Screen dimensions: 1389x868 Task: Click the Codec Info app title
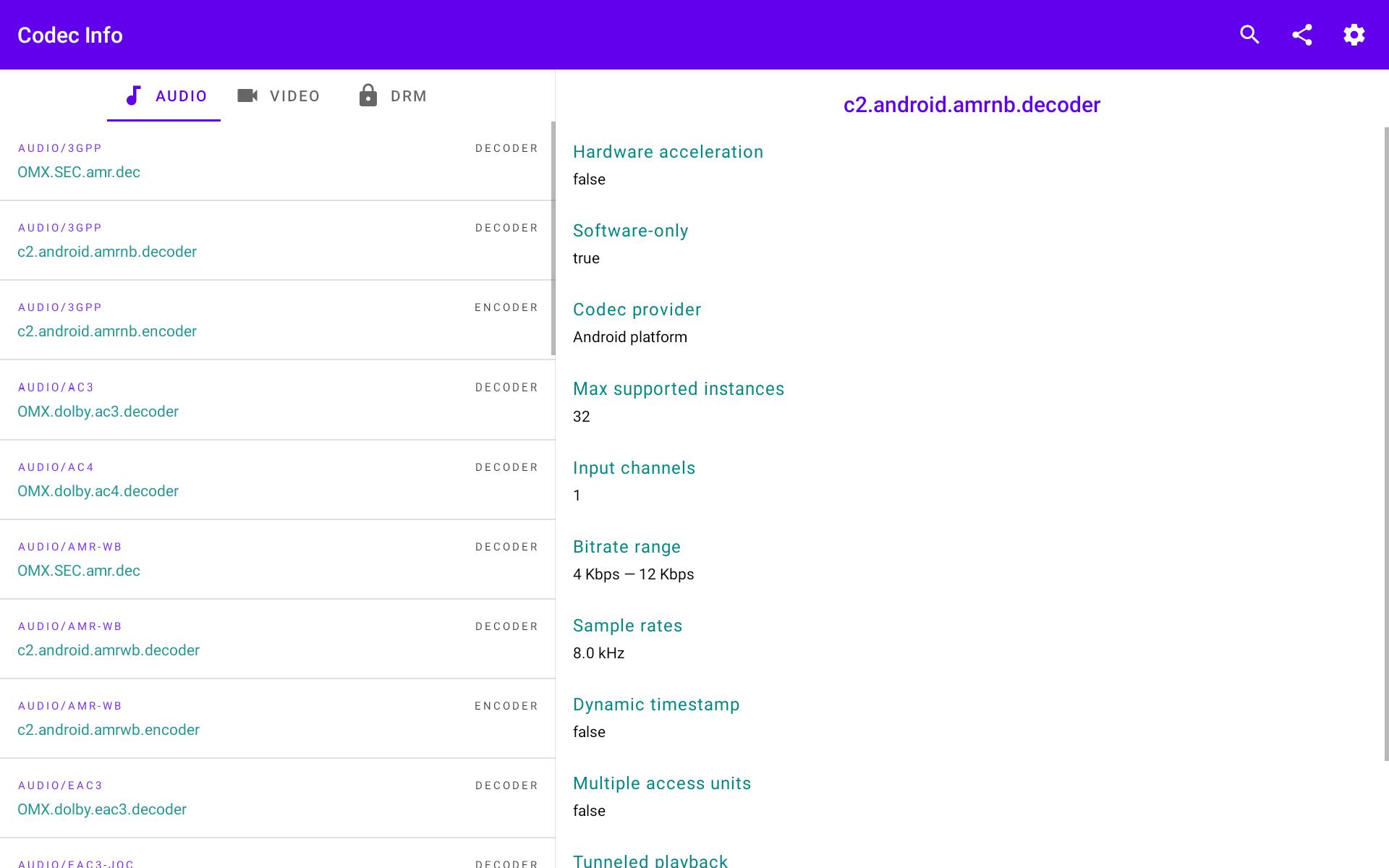pyautogui.click(x=70, y=35)
